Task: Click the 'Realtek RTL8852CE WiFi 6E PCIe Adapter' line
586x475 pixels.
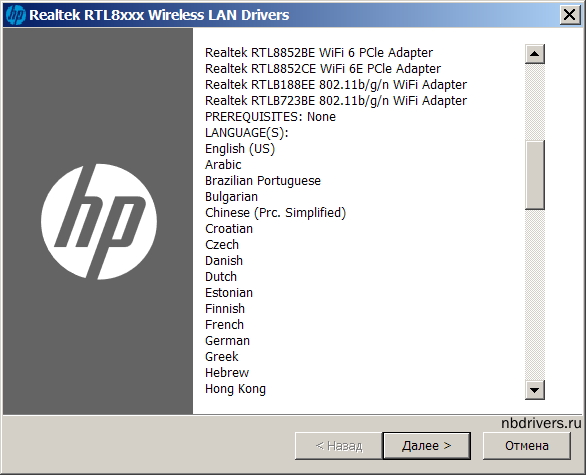Action: click(323, 69)
